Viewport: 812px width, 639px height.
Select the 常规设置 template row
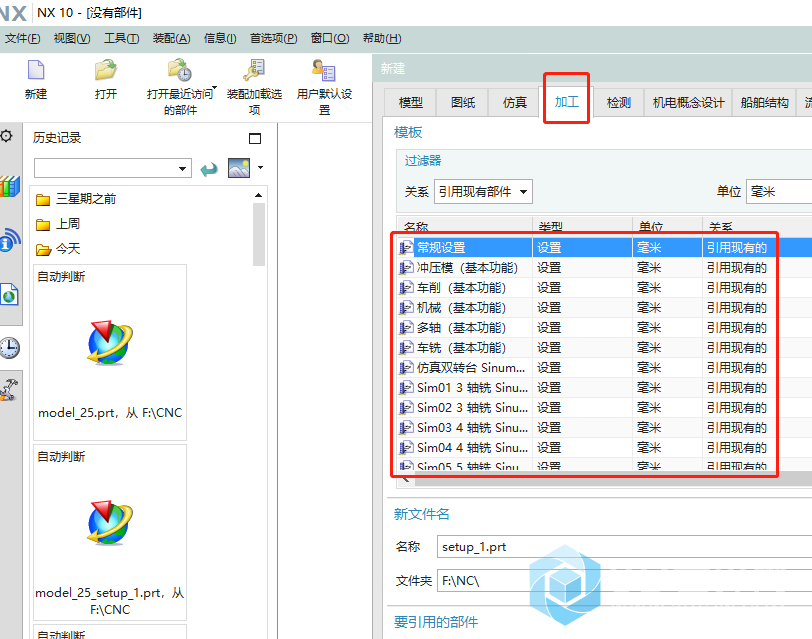(604, 248)
